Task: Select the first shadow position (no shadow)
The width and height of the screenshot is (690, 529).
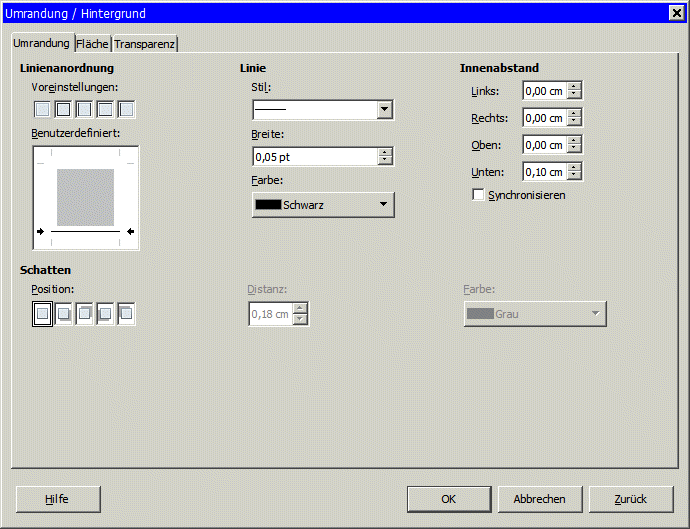Action: [x=42, y=314]
